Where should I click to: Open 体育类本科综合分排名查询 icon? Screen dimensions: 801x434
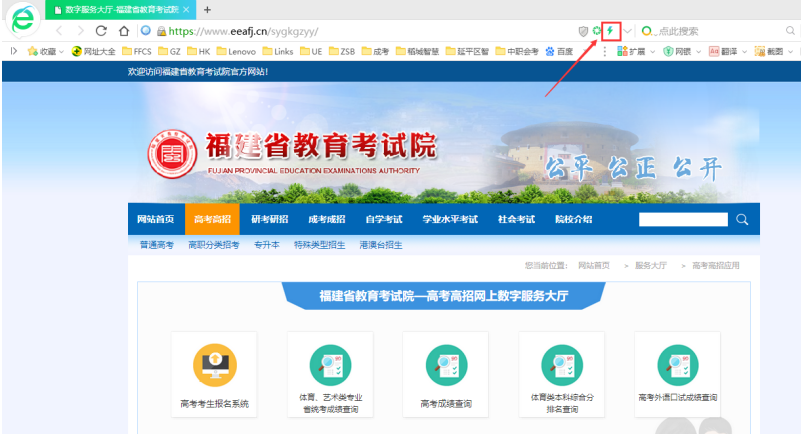point(561,366)
